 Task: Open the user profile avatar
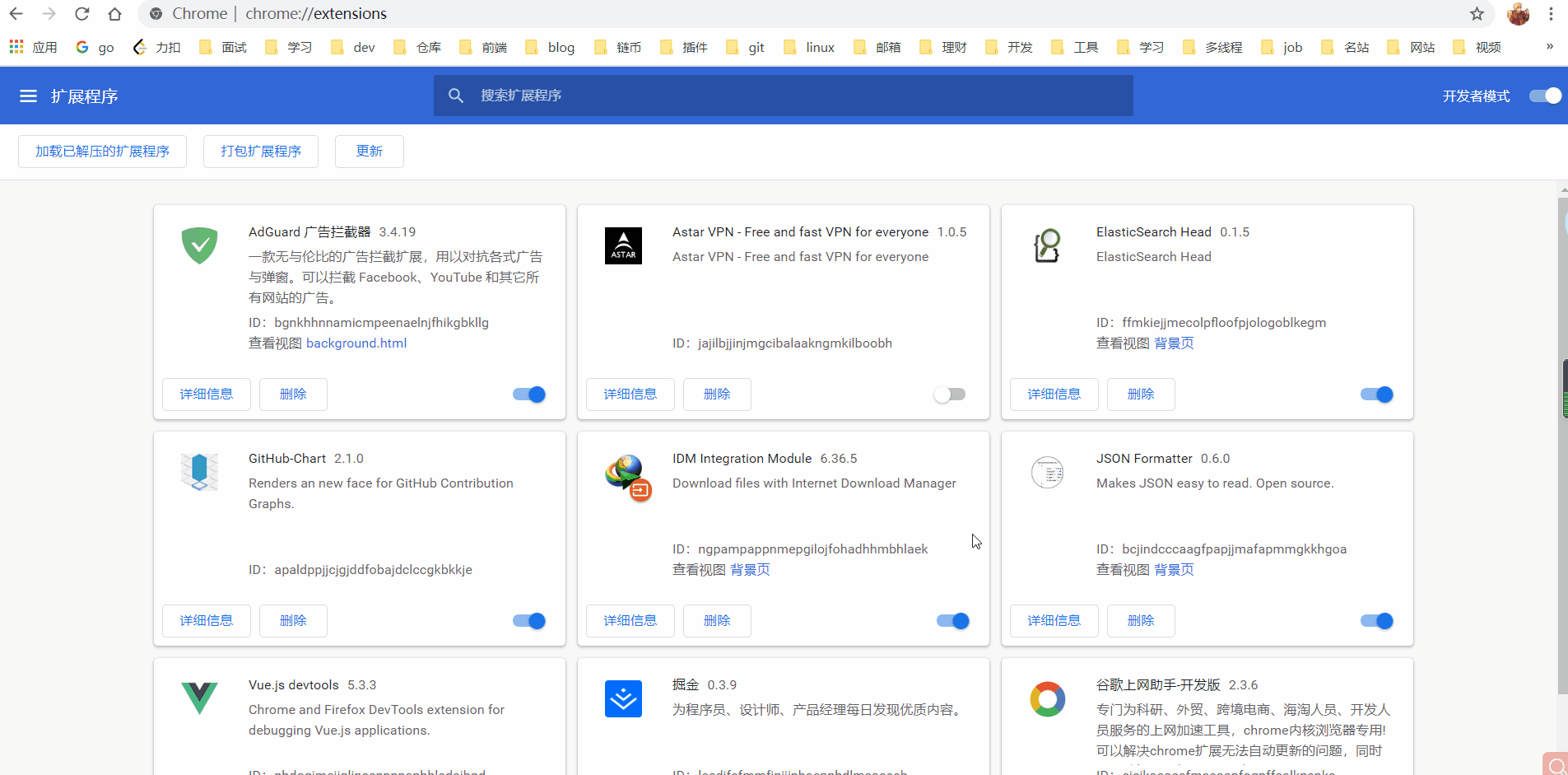(x=1518, y=14)
